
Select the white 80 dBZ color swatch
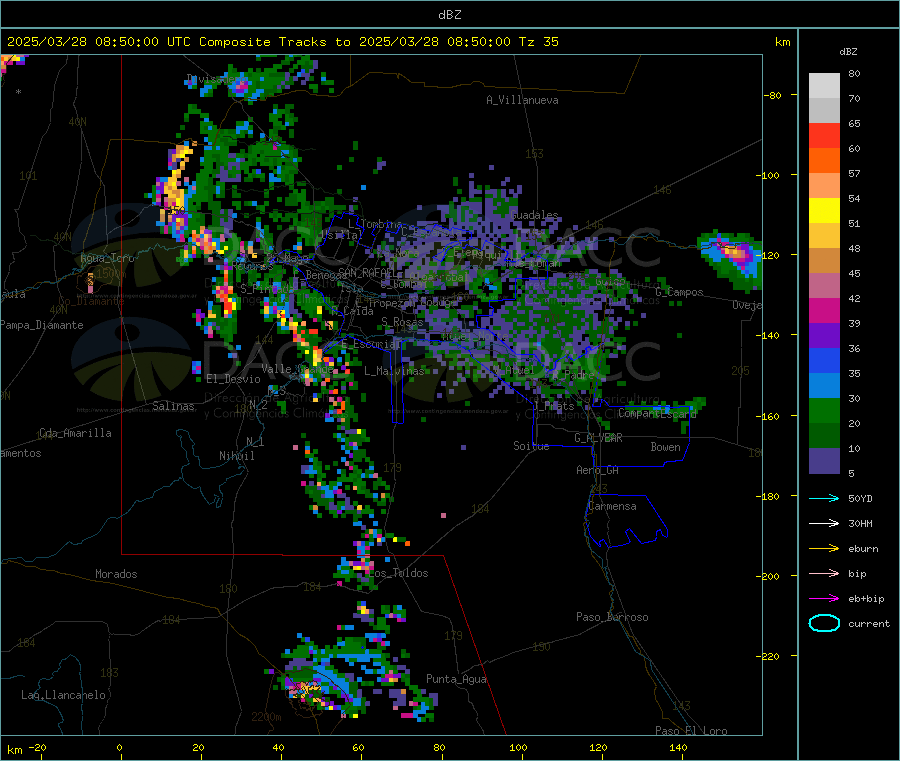point(824,86)
